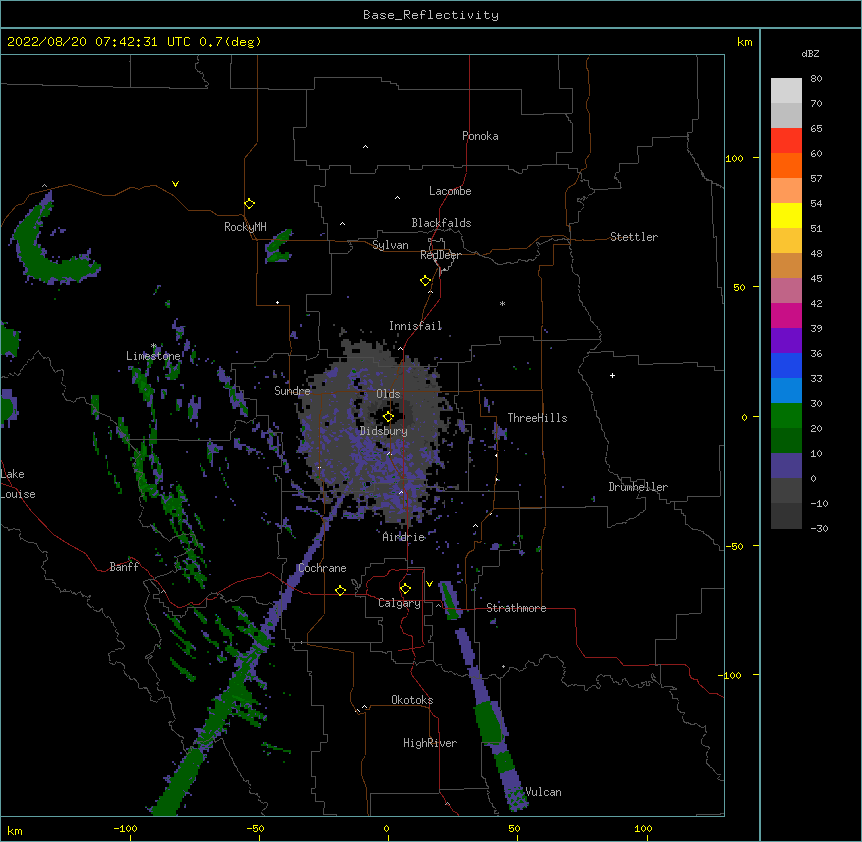Click the Olds town label
This screenshot has width=862, height=842.
tap(388, 394)
